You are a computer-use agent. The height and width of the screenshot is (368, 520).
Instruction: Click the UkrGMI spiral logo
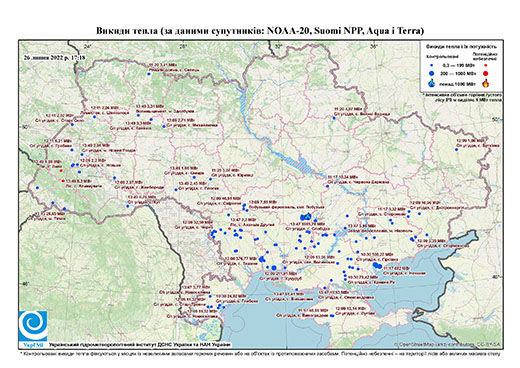[33, 326]
